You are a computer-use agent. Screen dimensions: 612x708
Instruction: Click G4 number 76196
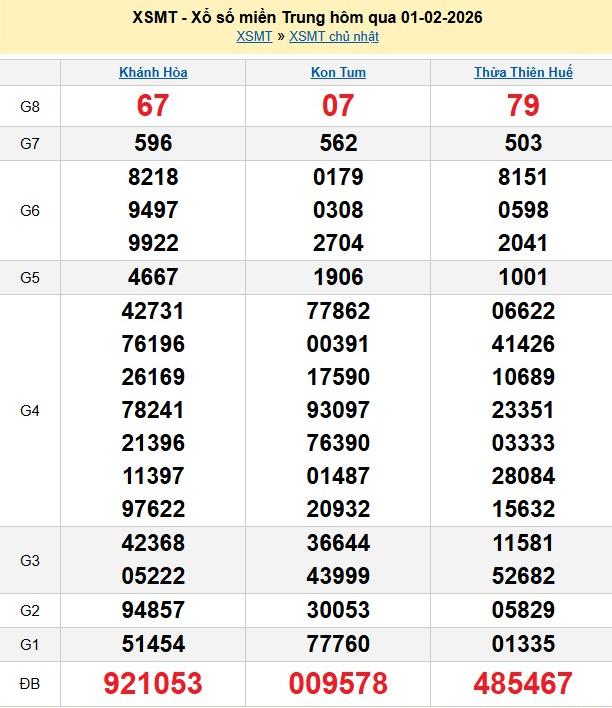click(153, 345)
